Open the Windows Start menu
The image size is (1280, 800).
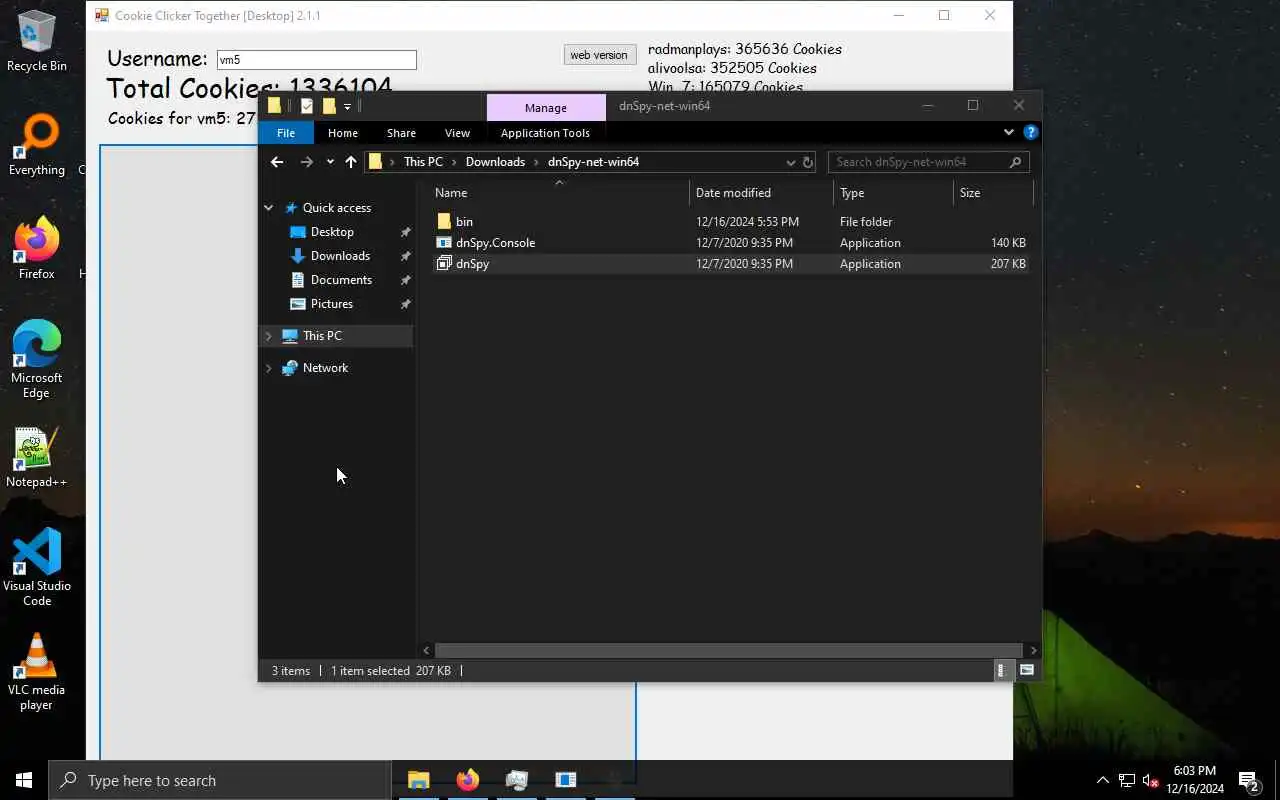coord(24,780)
